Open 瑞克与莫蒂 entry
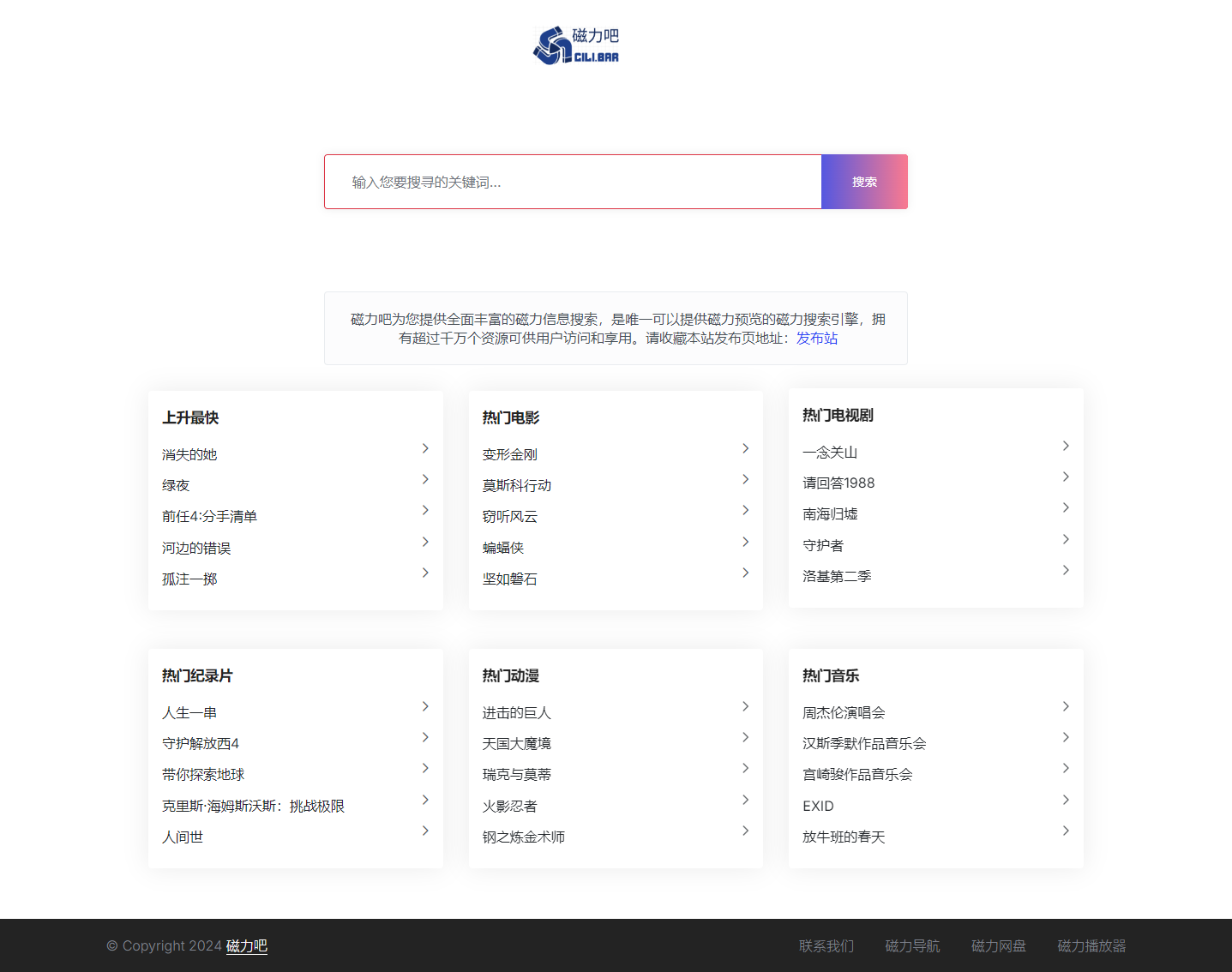This screenshot has width=1232, height=972. [x=517, y=774]
